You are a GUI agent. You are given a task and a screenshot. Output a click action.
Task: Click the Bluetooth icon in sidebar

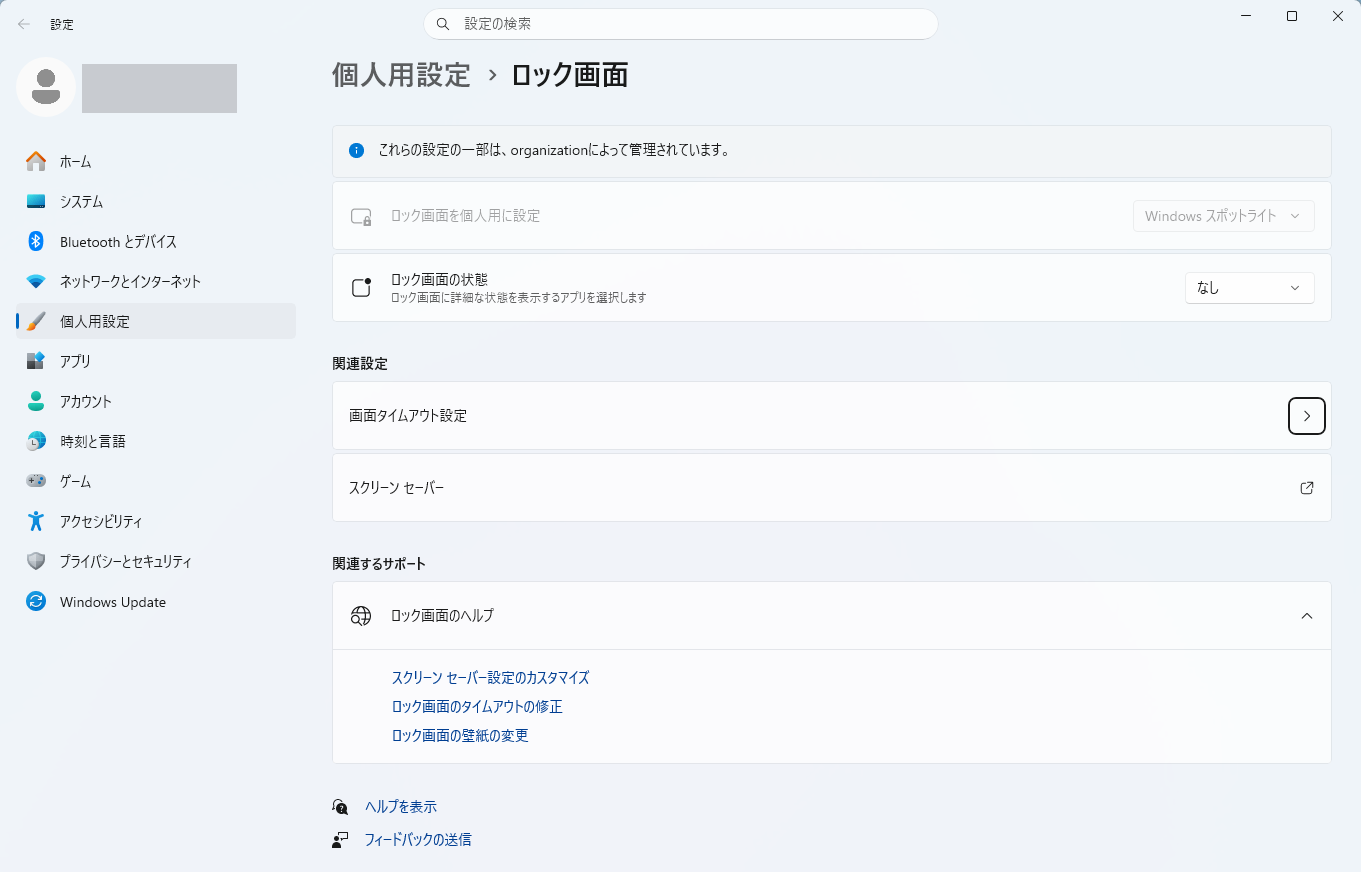(36, 241)
